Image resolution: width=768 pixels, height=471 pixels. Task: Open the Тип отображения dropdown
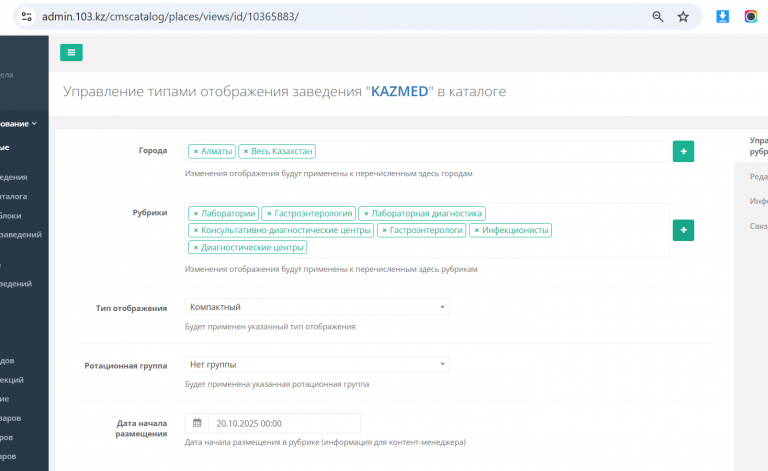[317, 307]
